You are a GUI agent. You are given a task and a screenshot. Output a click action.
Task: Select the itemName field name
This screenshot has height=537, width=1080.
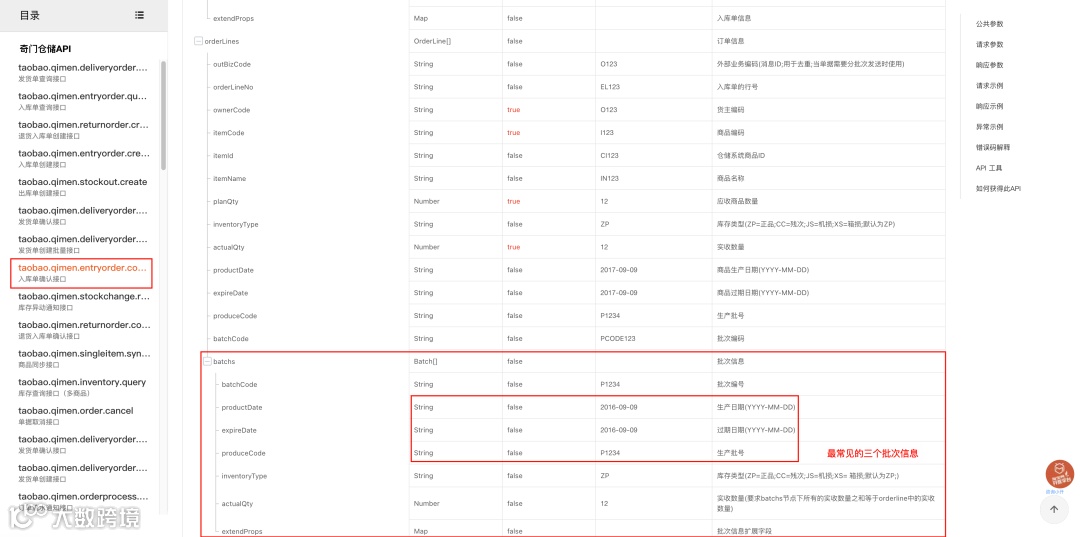pos(230,178)
